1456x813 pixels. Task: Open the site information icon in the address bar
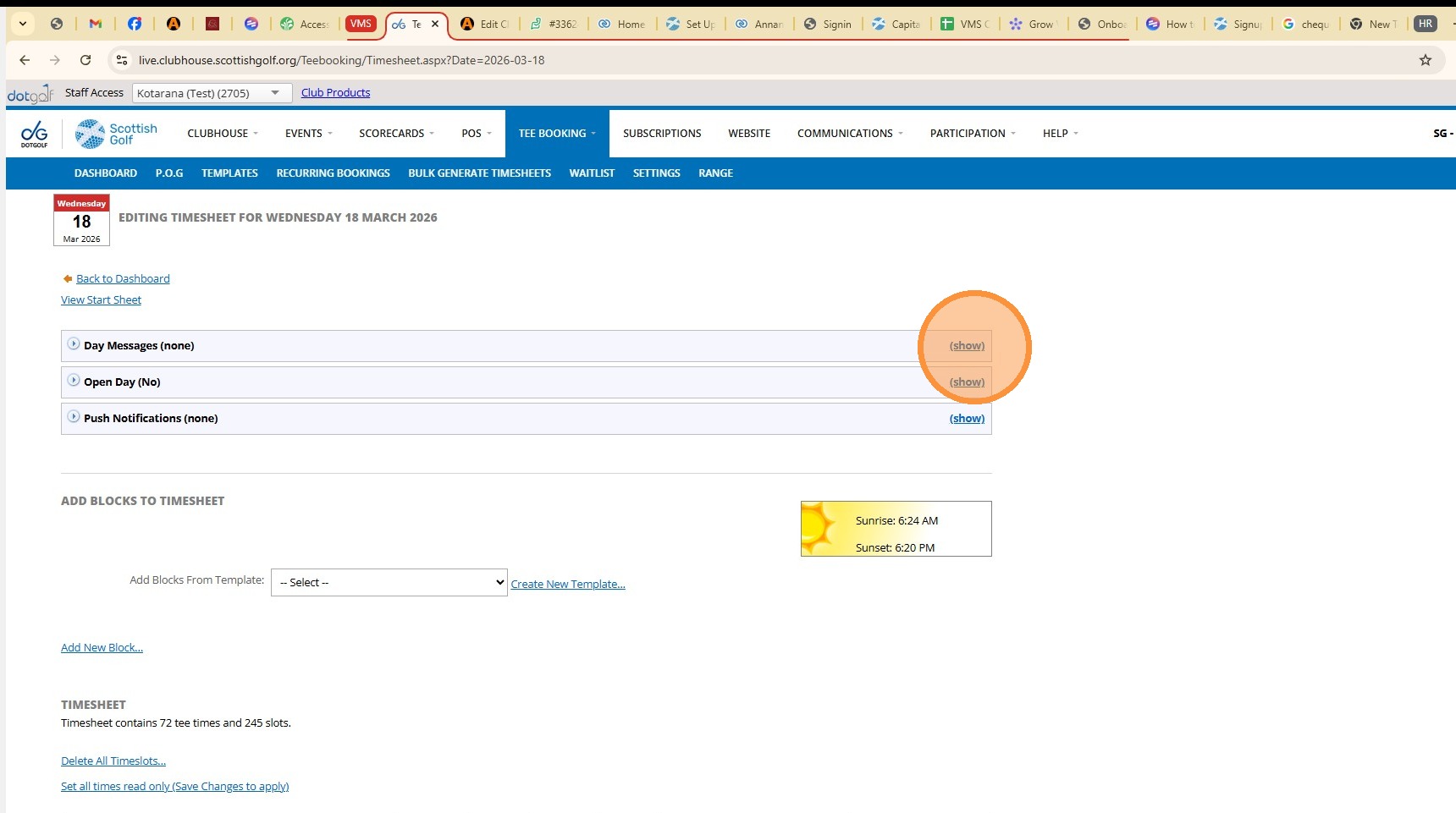coord(122,60)
